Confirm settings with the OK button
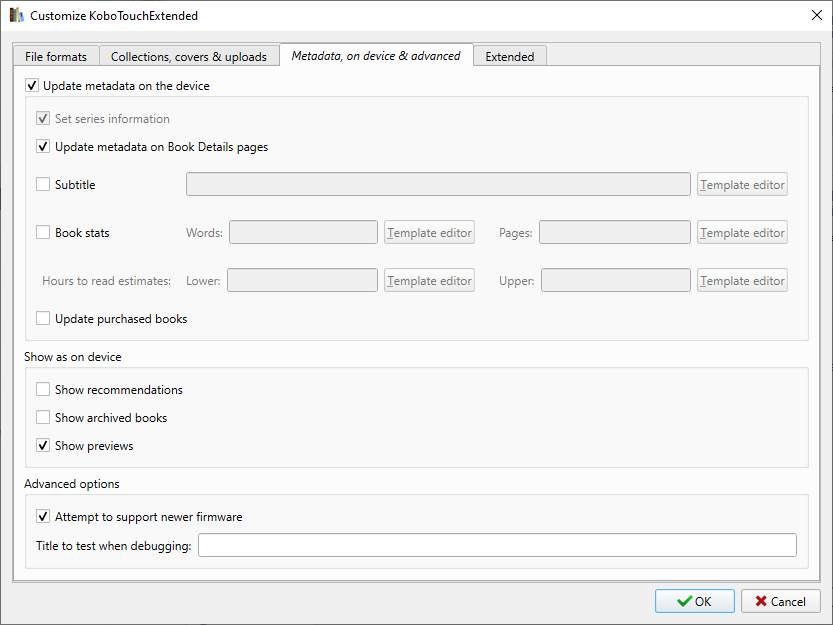 tap(695, 601)
